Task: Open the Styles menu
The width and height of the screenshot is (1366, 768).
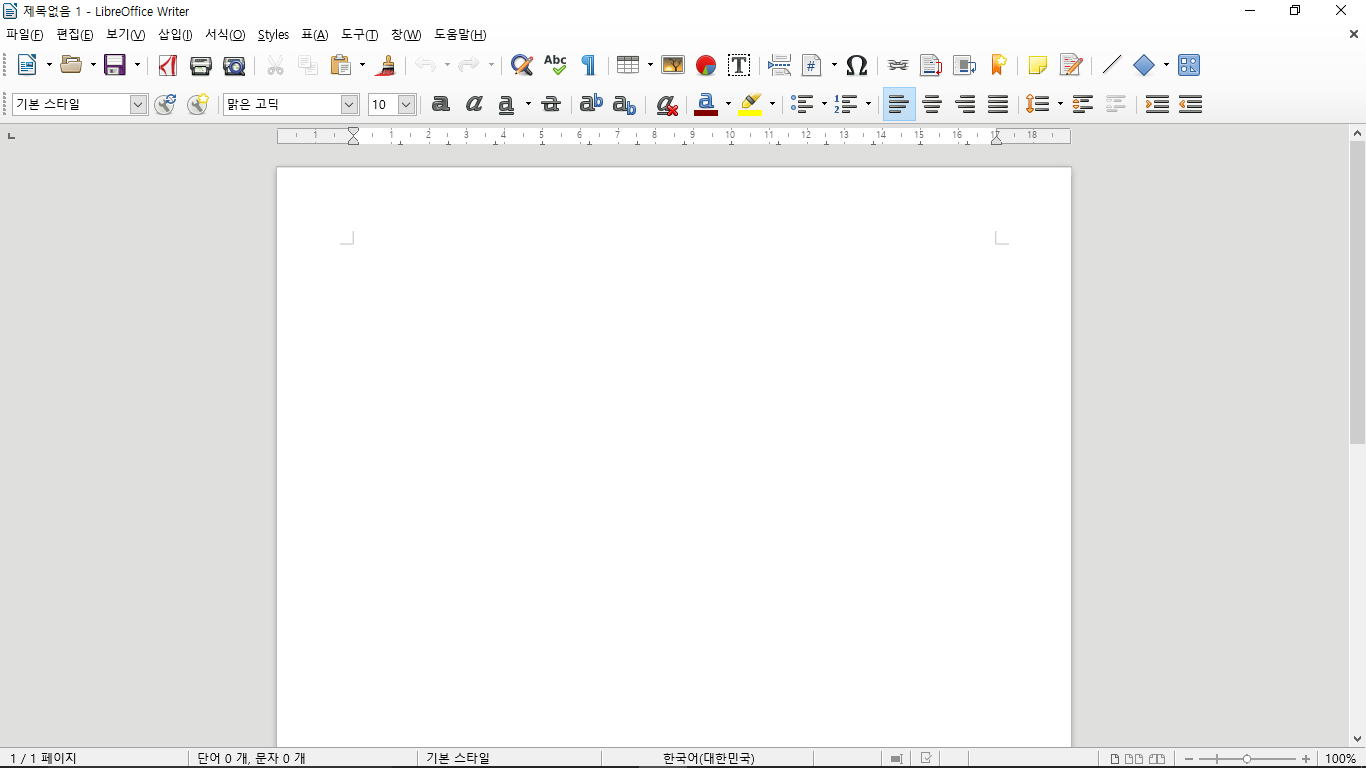Action: 273,35
